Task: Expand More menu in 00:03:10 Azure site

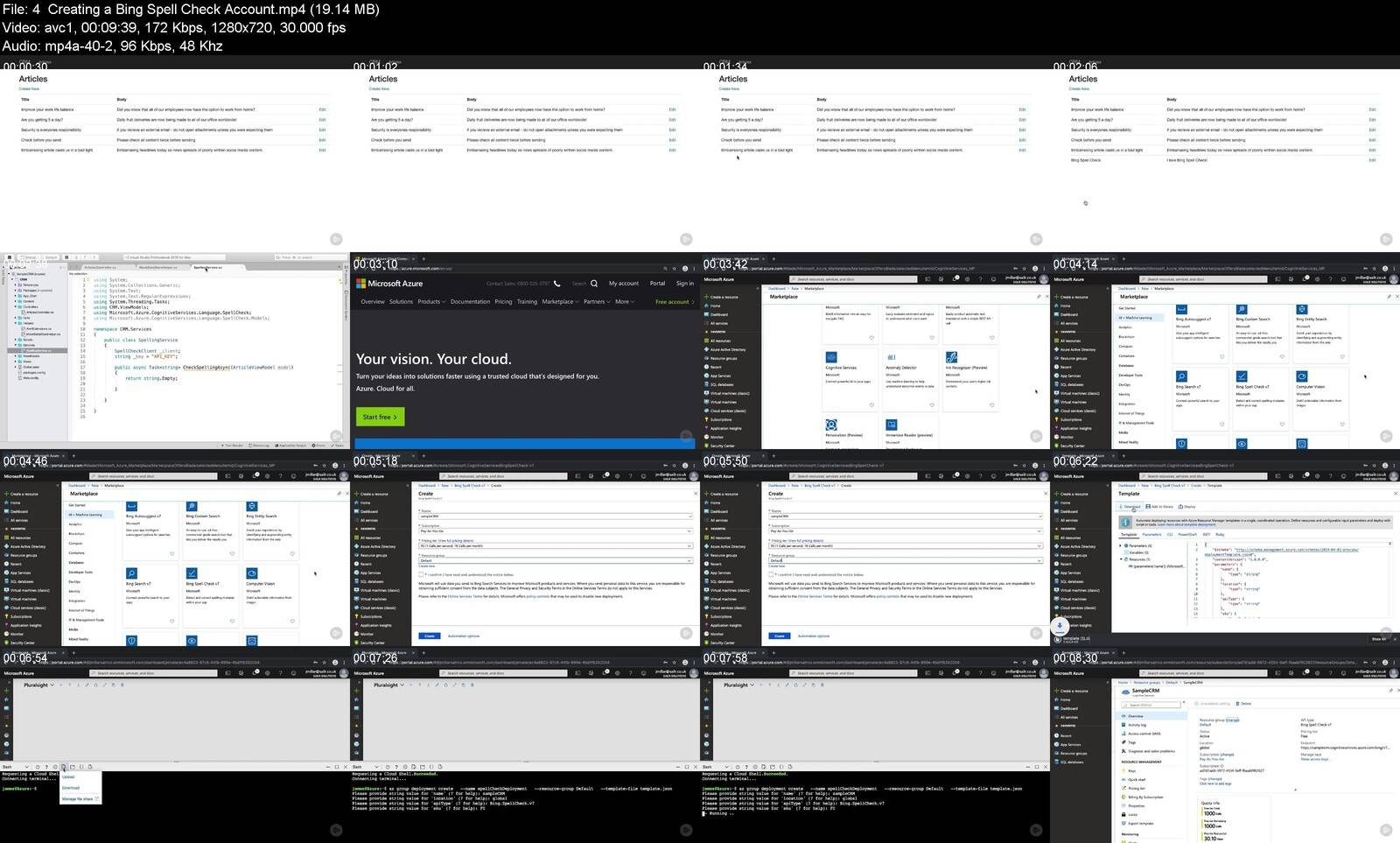Action: (x=624, y=301)
